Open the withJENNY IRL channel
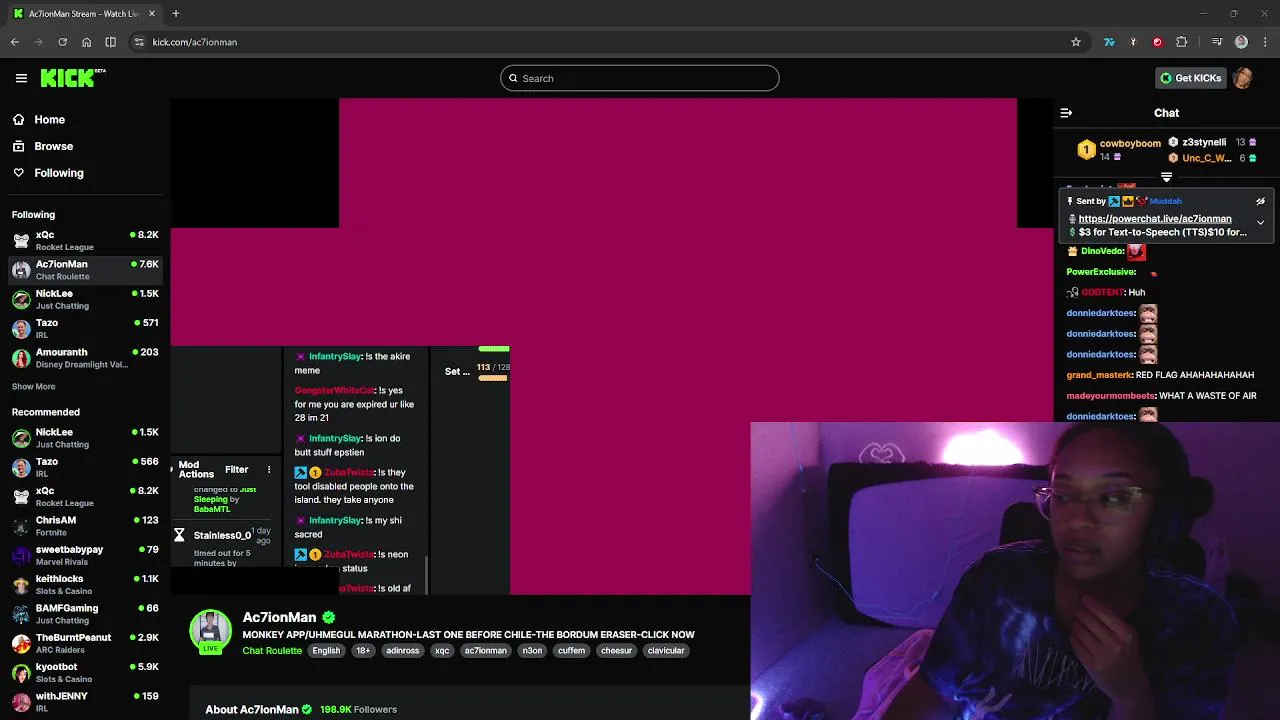 pyautogui.click(x=85, y=702)
